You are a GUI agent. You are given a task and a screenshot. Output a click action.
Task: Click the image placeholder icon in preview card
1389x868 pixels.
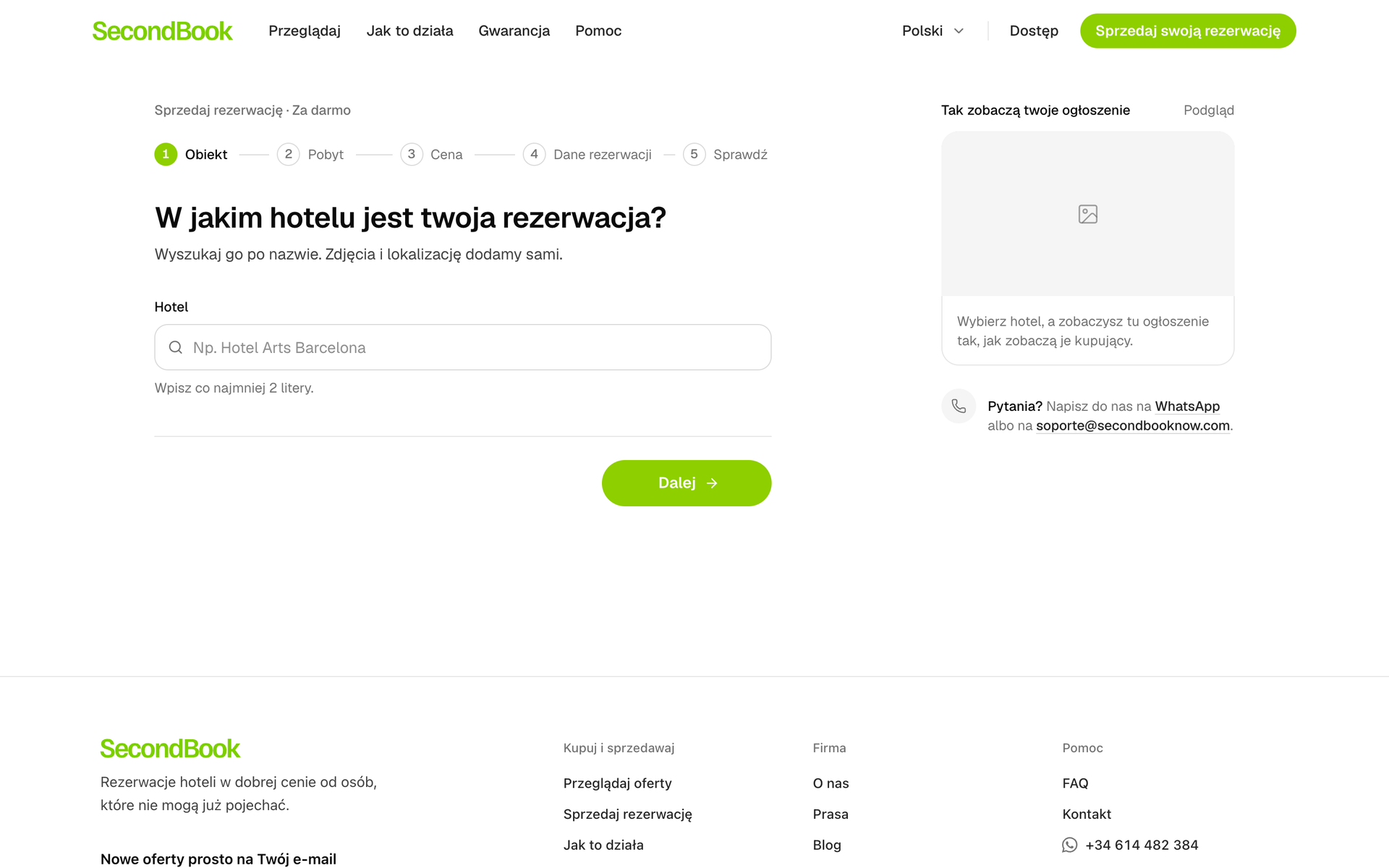[x=1087, y=214]
